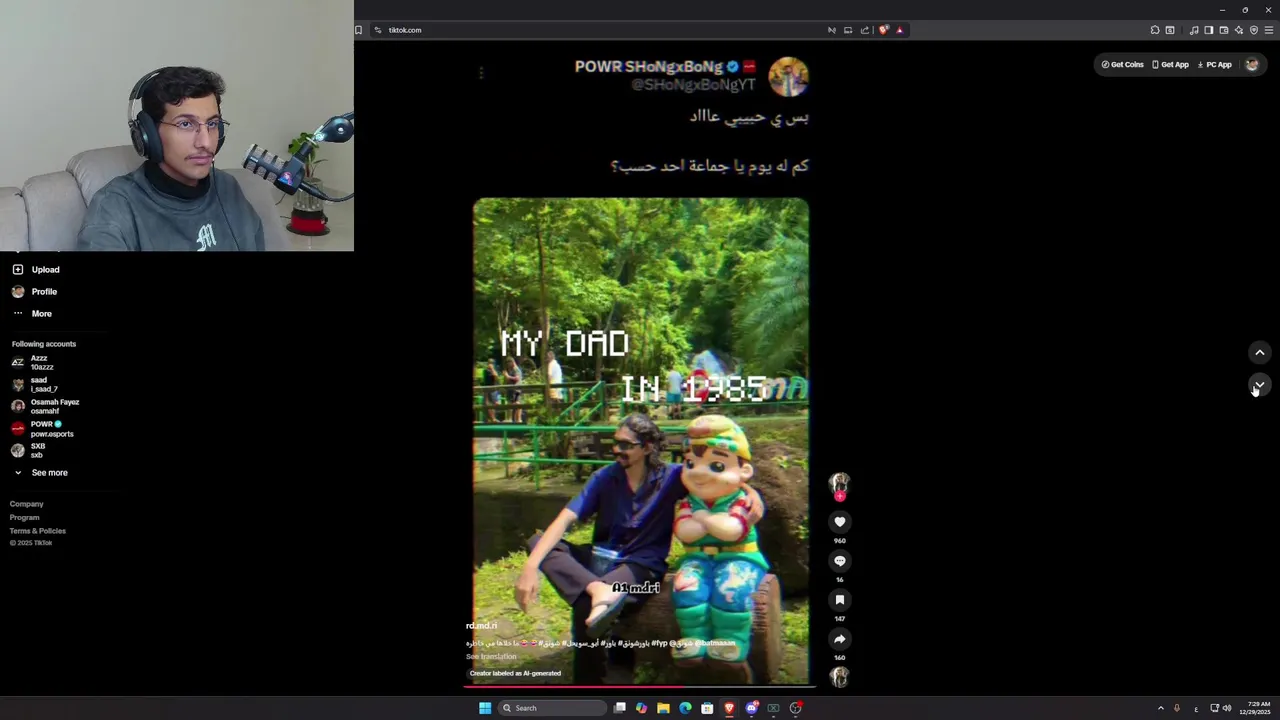Click PC App download button
Image resolution: width=1280 pixels, height=720 pixels.
(x=1214, y=65)
